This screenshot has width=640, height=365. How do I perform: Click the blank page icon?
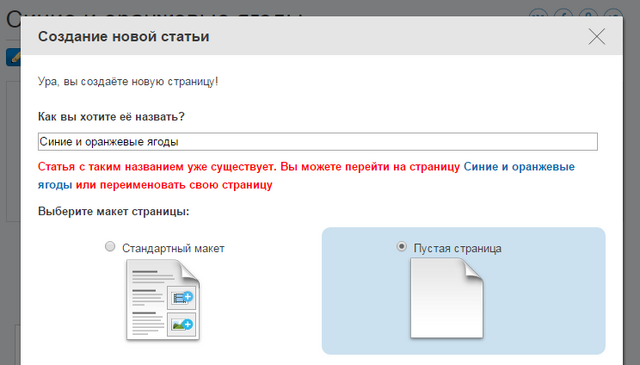tap(447, 298)
